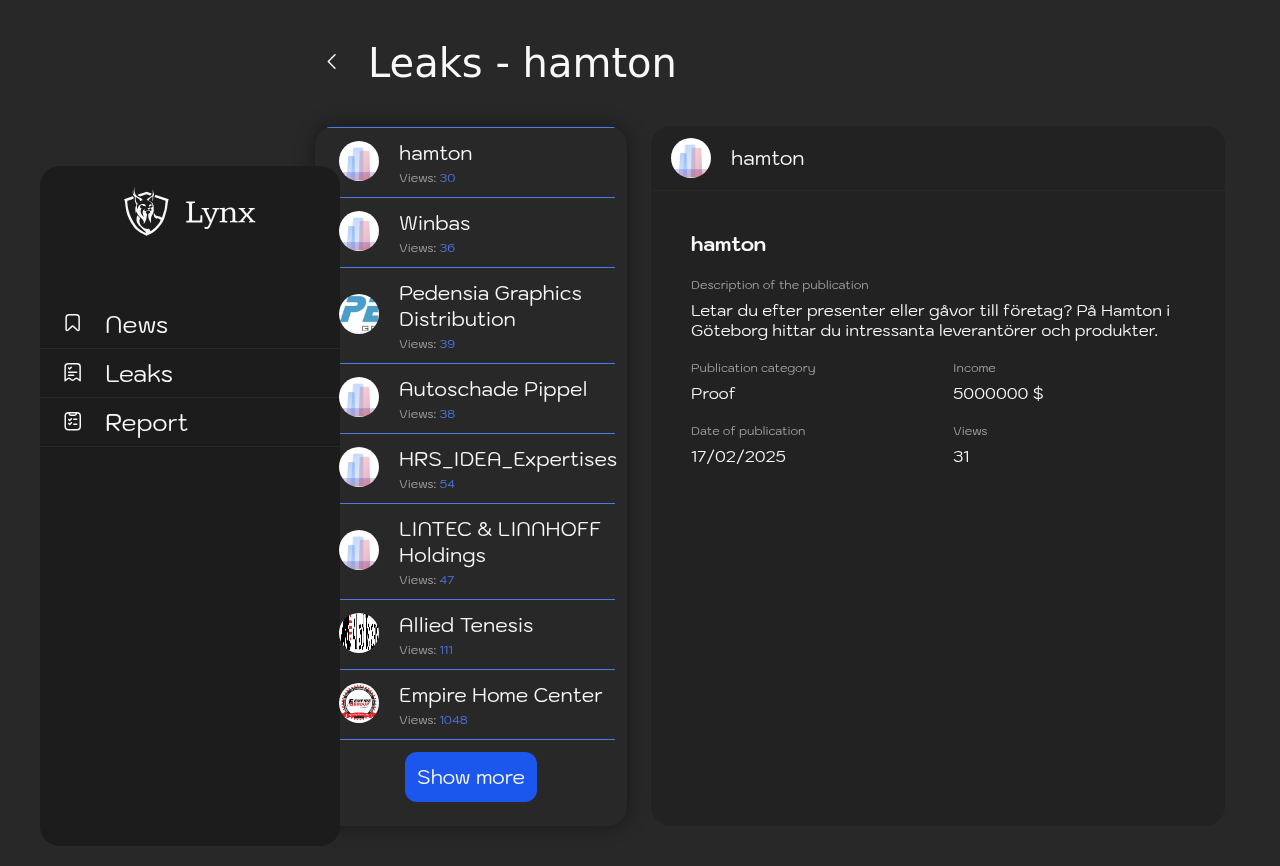Open the News menu item
Viewport: 1280px width, 866px height.
click(x=190, y=324)
